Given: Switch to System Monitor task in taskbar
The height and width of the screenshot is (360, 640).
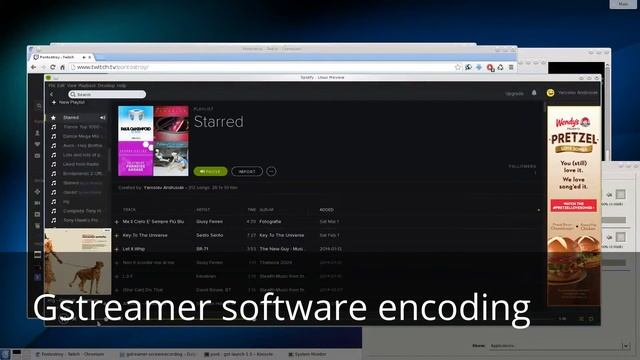Looking at the screenshot, I should pos(307,354).
